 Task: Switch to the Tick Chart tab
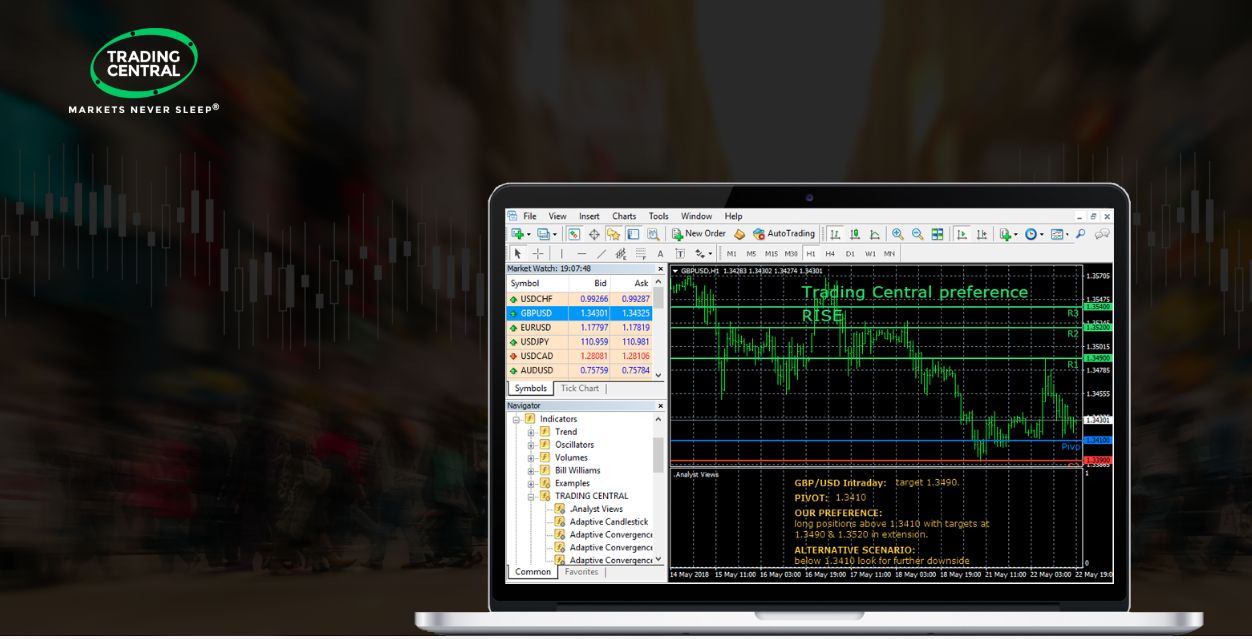point(580,389)
